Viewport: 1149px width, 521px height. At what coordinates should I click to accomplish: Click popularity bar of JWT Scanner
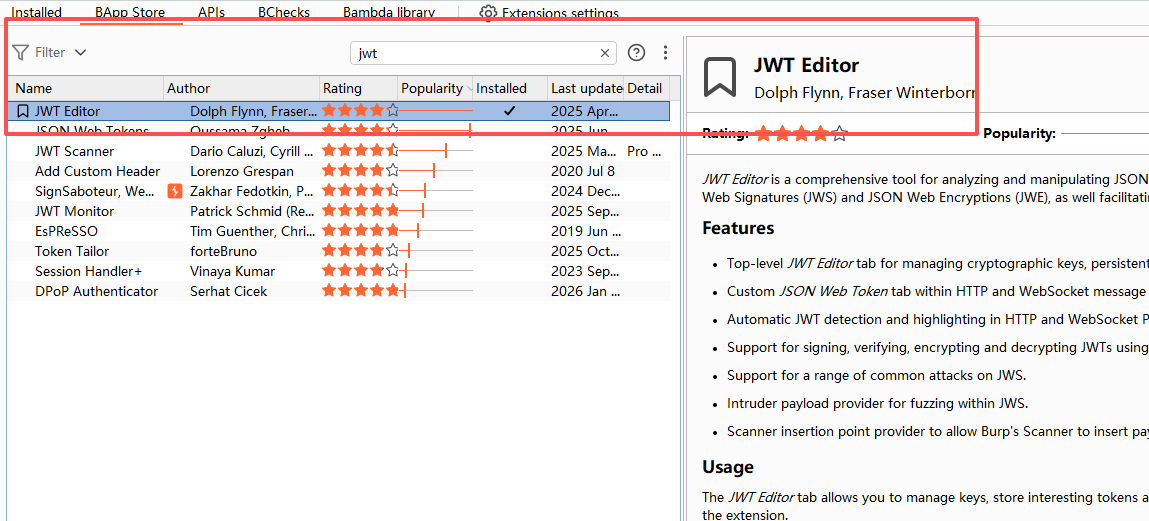pyautogui.click(x=436, y=152)
